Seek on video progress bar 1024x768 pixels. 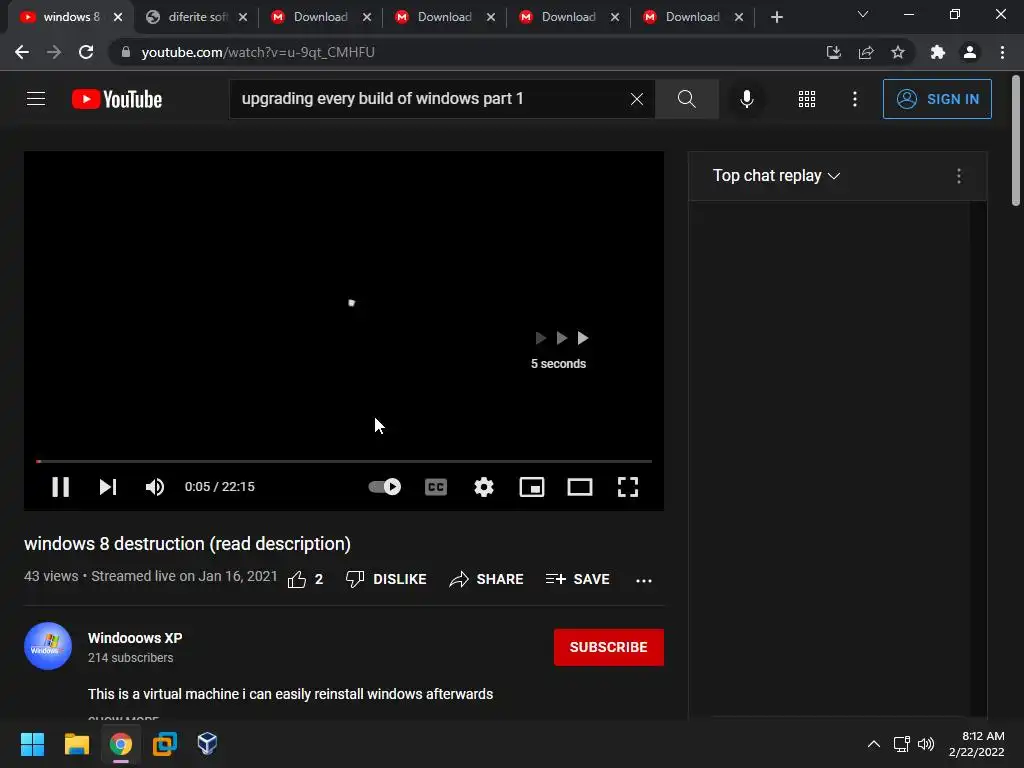coord(344,461)
